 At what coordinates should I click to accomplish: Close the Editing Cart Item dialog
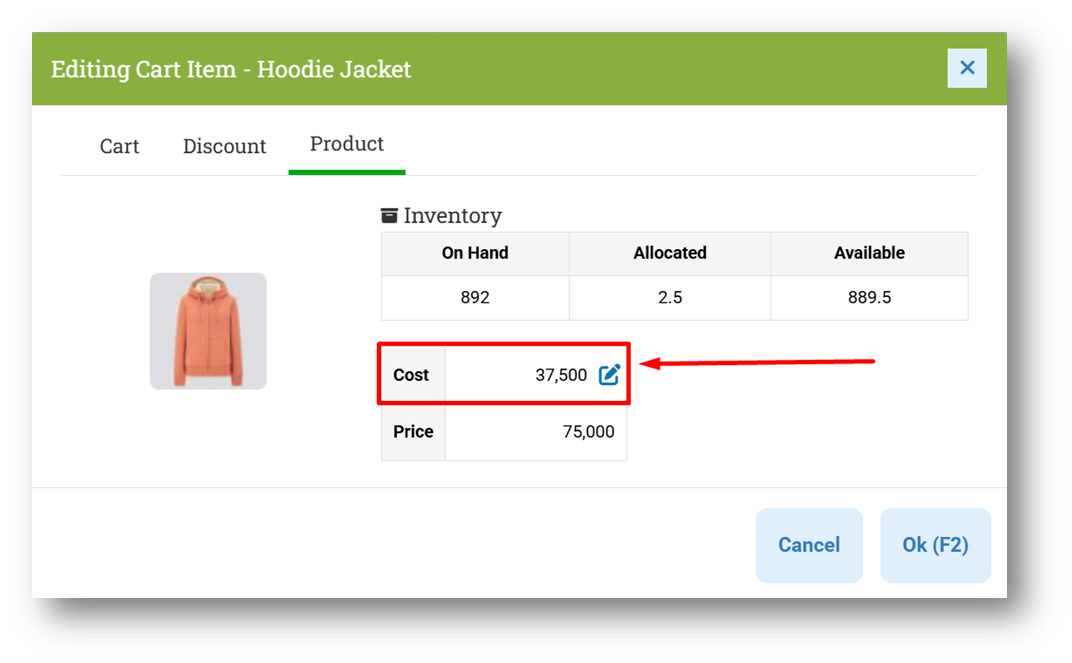967,68
